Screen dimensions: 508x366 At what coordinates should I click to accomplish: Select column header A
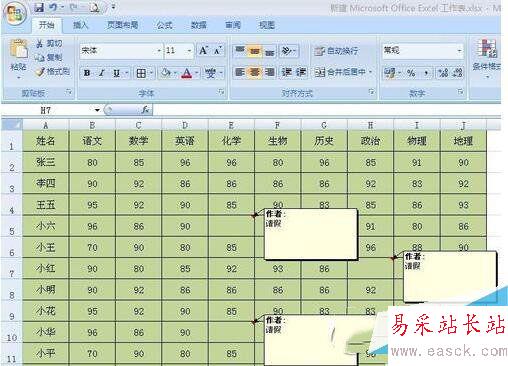pos(46,125)
